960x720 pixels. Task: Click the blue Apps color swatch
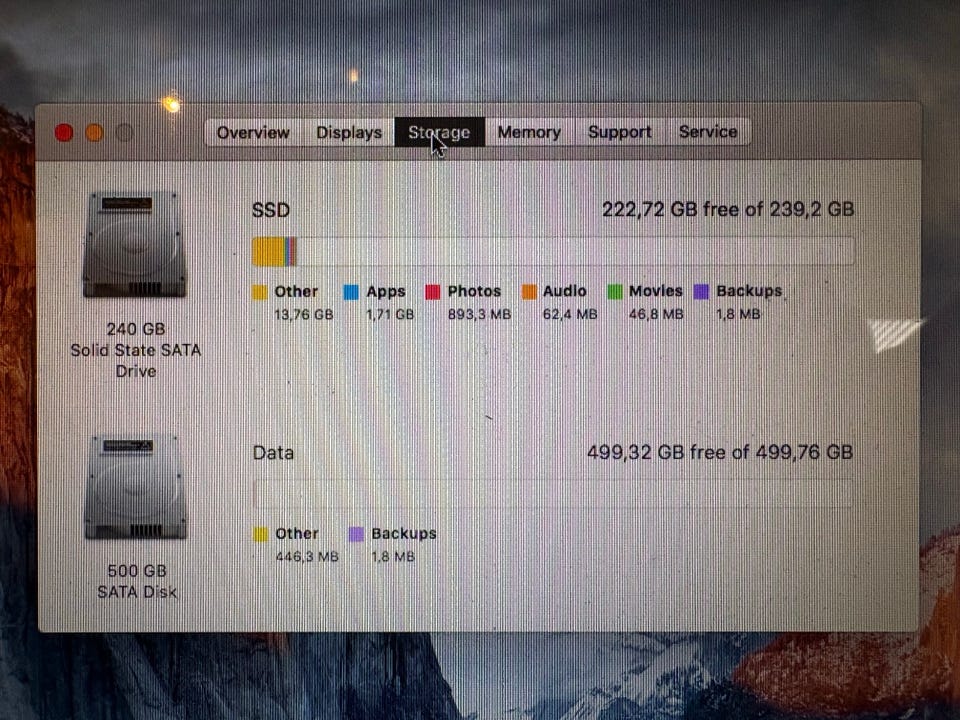pos(351,292)
